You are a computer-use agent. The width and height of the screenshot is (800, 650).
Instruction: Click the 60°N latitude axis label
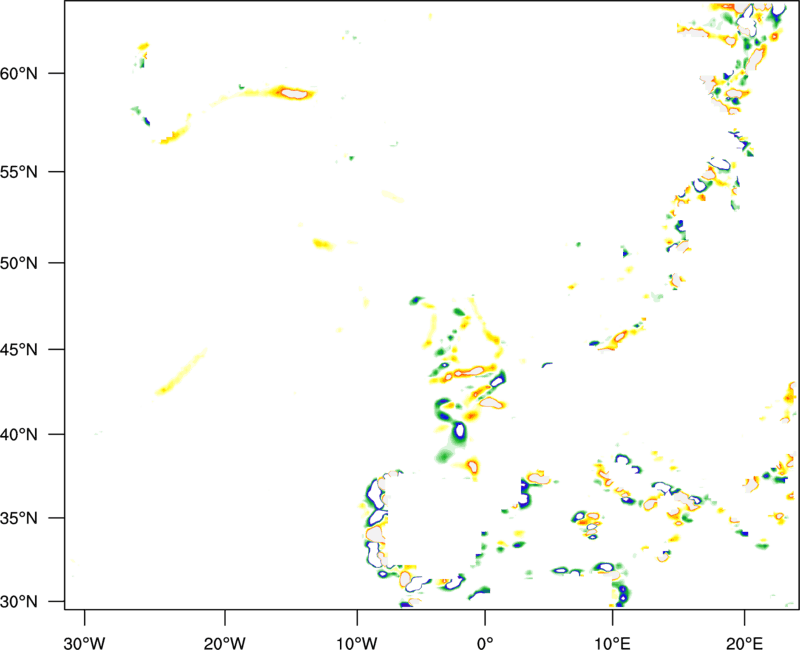(19, 73)
